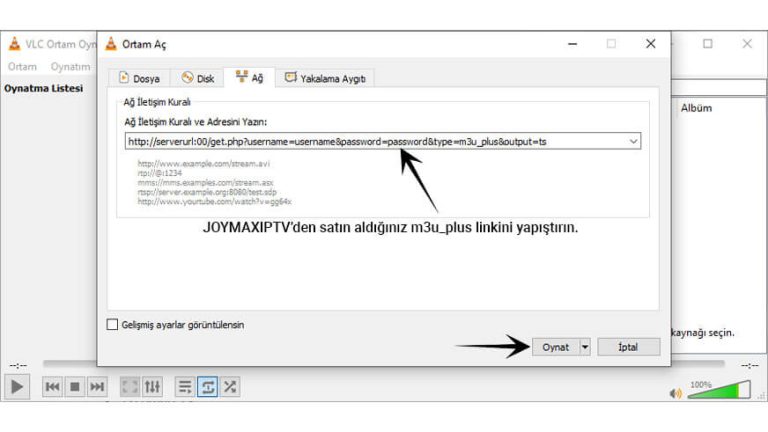Click the Play button in VLC controls
This screenshot has height=432, width=768.
[x=17, y=387]
